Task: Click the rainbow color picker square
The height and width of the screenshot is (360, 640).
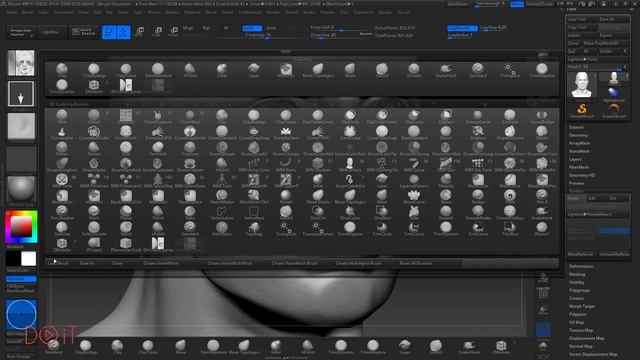Action: click(x=21, y=227)
